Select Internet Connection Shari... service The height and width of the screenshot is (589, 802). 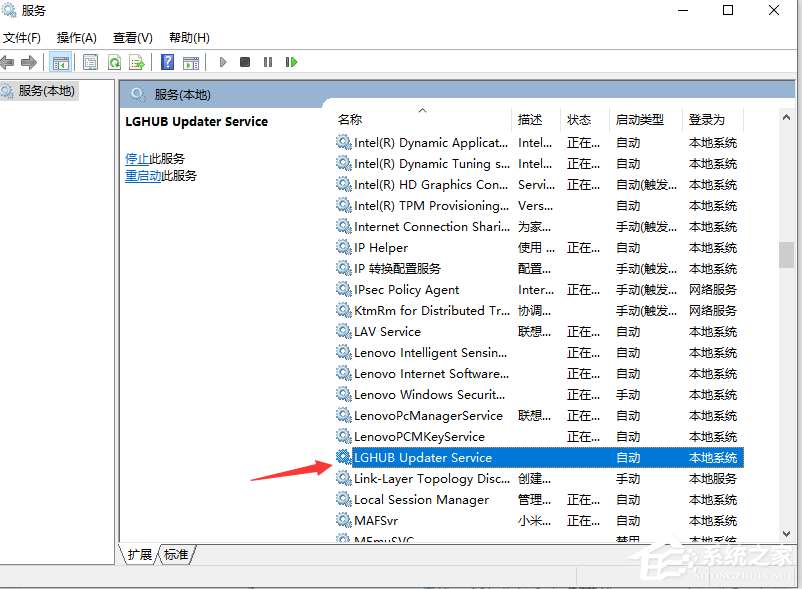point(432,226)
